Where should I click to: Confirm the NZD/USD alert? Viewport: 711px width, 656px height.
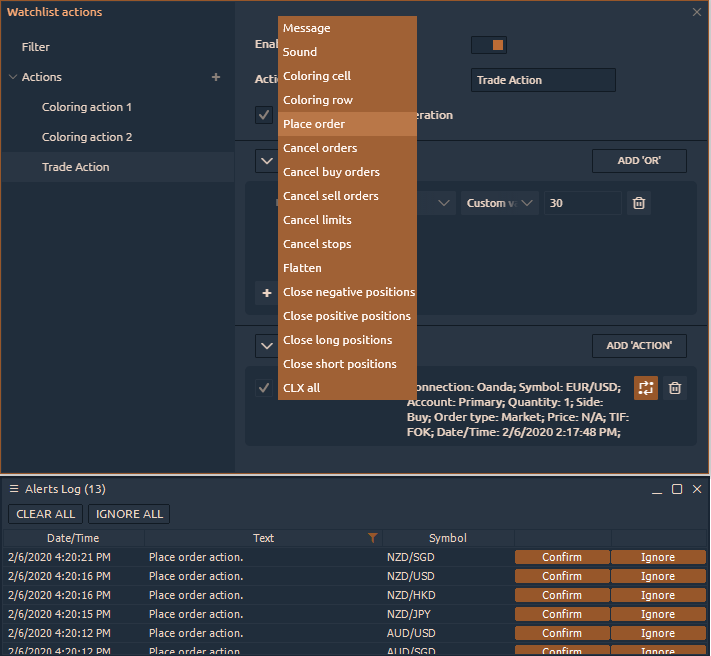(562, 576)
